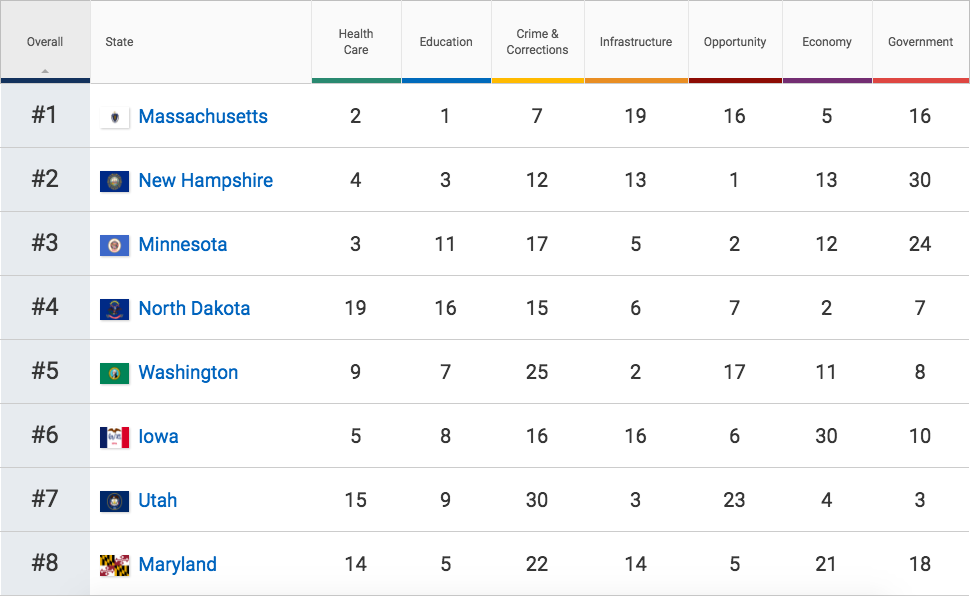Sort table by Health Care column
The height and width of the screenshot is (596, 970).
tap(356, 42)
